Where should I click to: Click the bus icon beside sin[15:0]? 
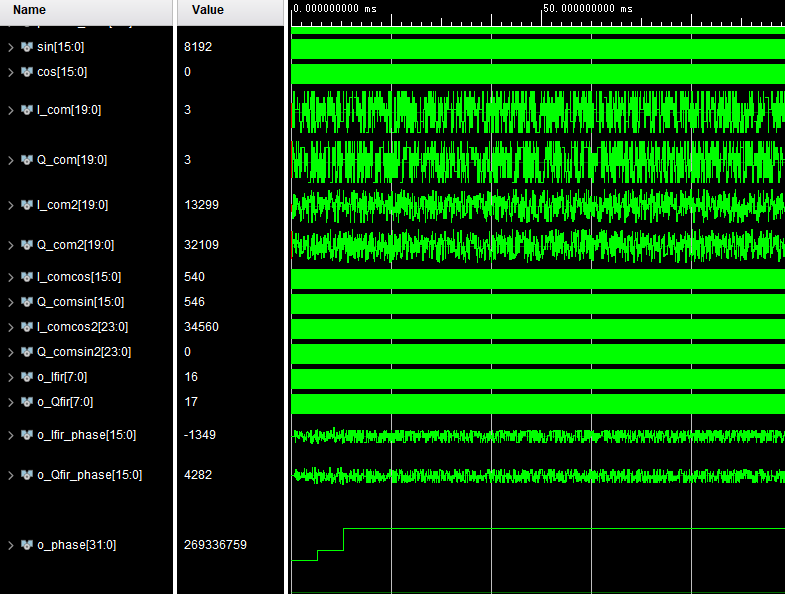pyautogui.click(x=27, y=47)
